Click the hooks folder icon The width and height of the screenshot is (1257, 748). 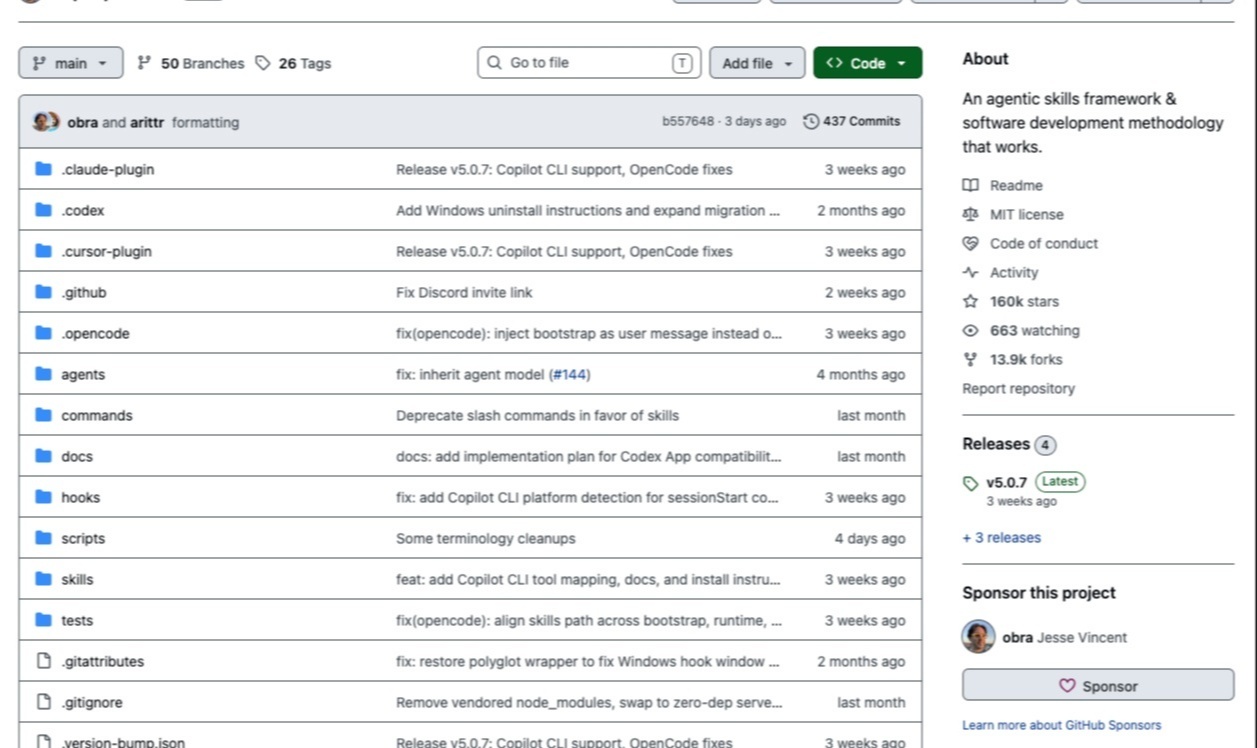point(43,497)
